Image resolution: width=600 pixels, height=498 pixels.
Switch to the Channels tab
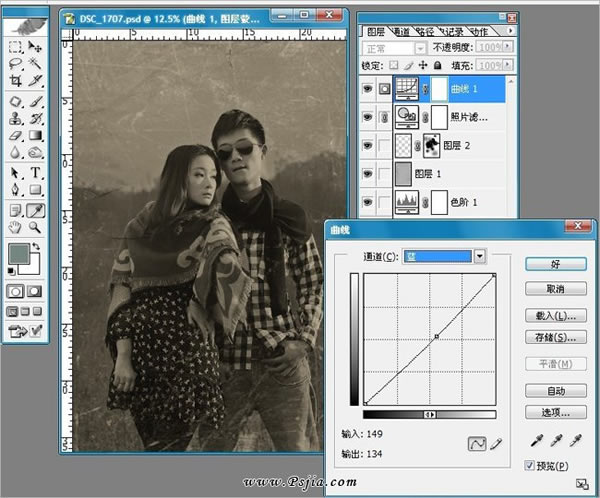401,31
